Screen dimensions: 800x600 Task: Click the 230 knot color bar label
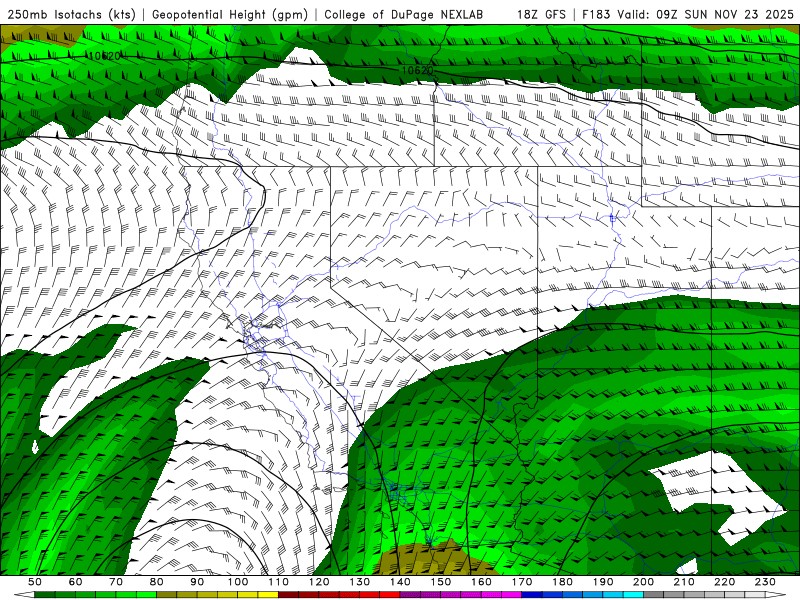coord(765,582)
